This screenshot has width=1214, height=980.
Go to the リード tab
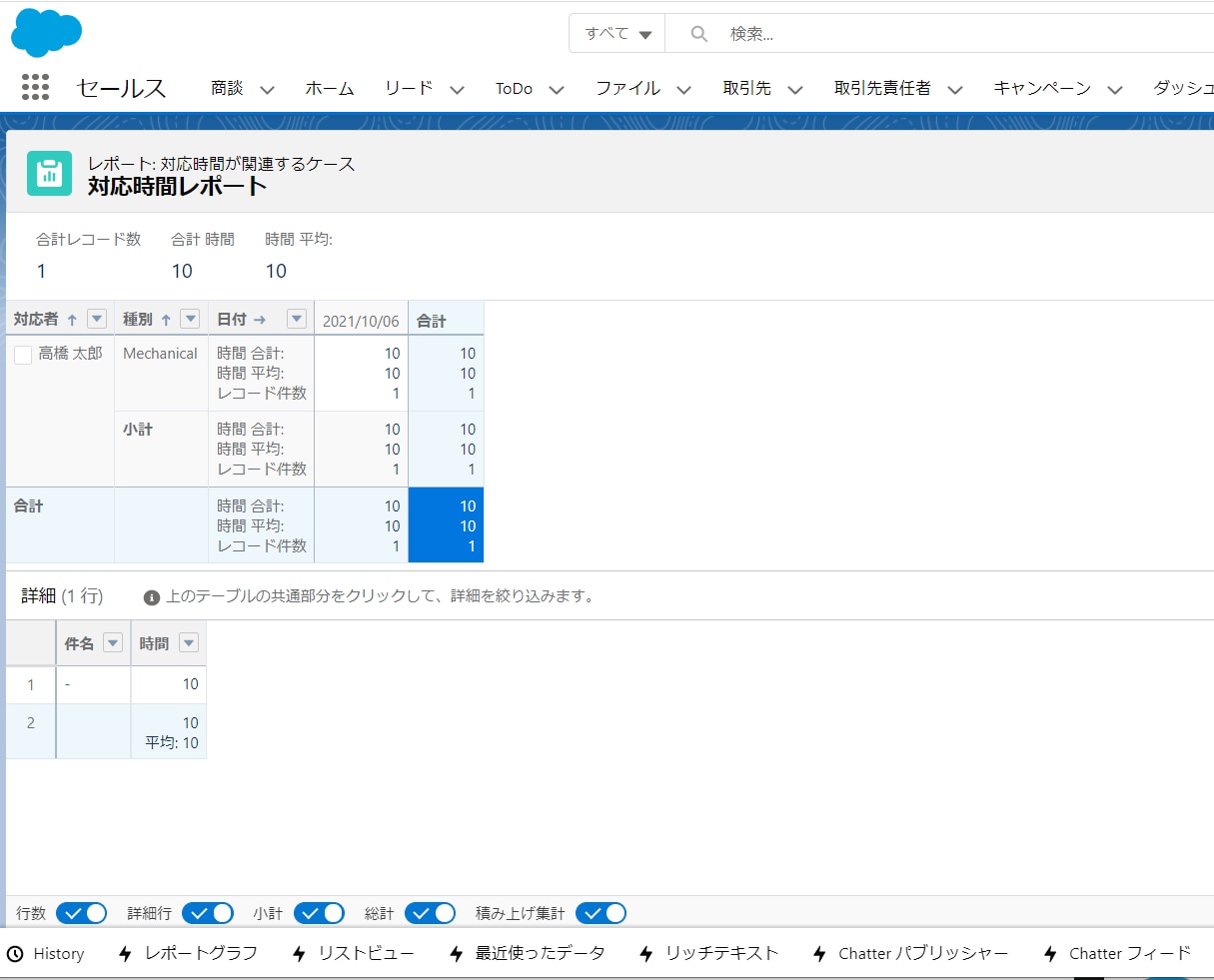pyautogui.click(x=409, y=88)
